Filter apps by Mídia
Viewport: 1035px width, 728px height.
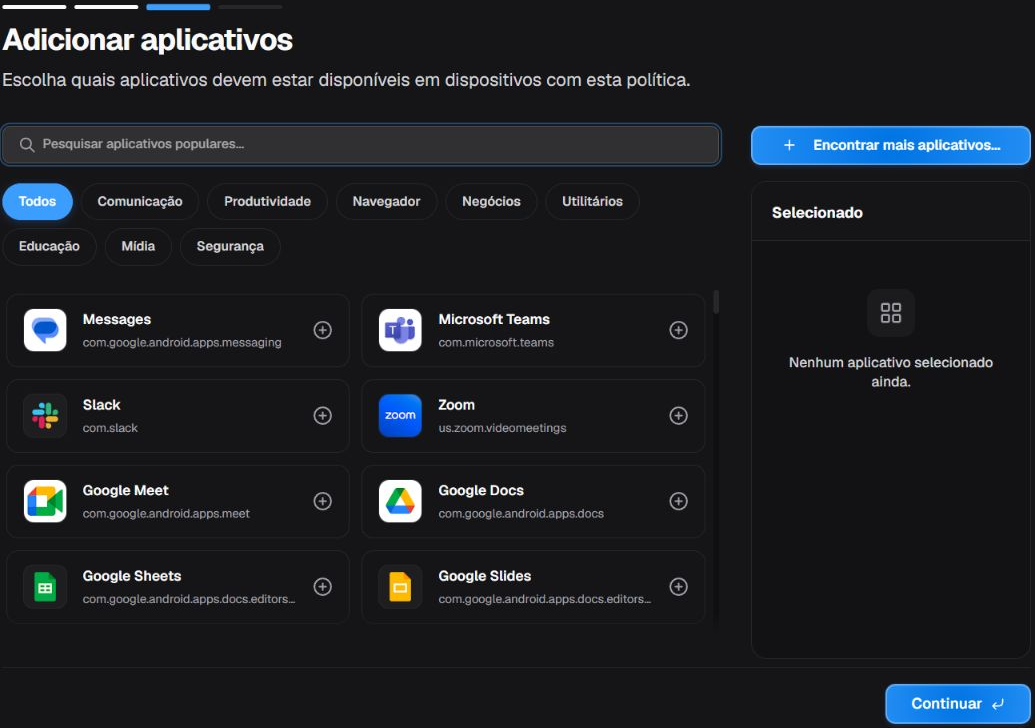click(138, 246)
